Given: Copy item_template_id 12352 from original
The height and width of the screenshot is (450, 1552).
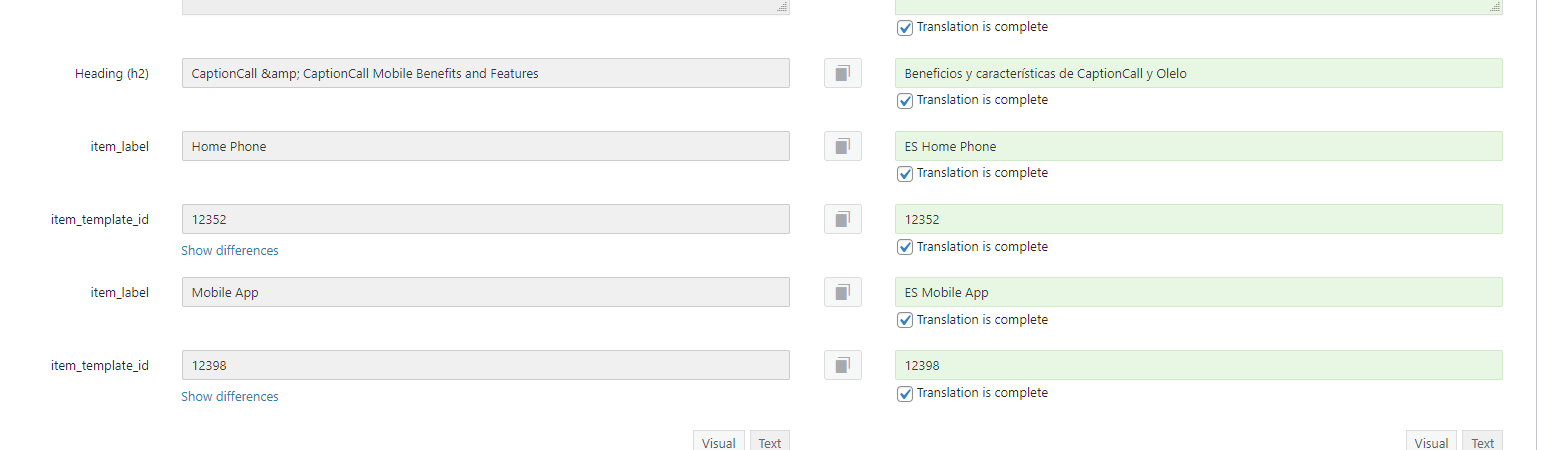Looking at the screenshot, I should click(x=843, y=219).
